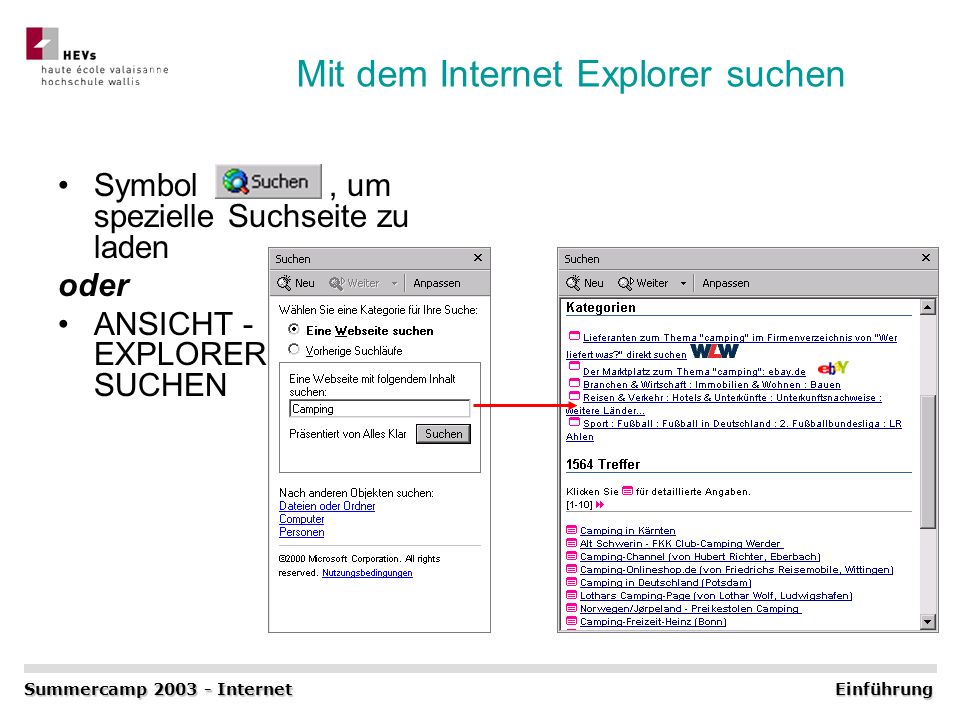960x720 pixels.
Task: Open the Nutzungsbedingungen link
Action: pos(367,573)
